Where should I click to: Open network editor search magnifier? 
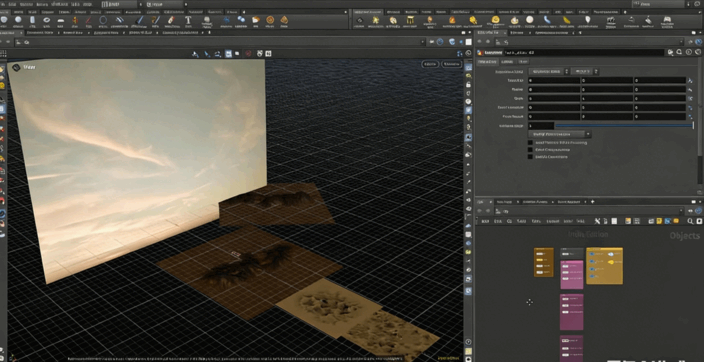tap(690, 221)
